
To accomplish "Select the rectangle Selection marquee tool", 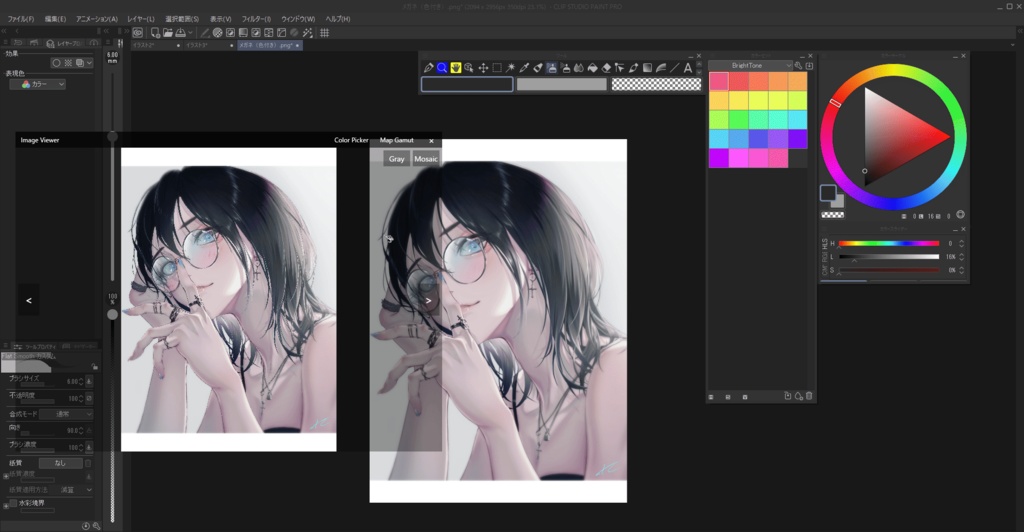I will click(x=497, y=68).
